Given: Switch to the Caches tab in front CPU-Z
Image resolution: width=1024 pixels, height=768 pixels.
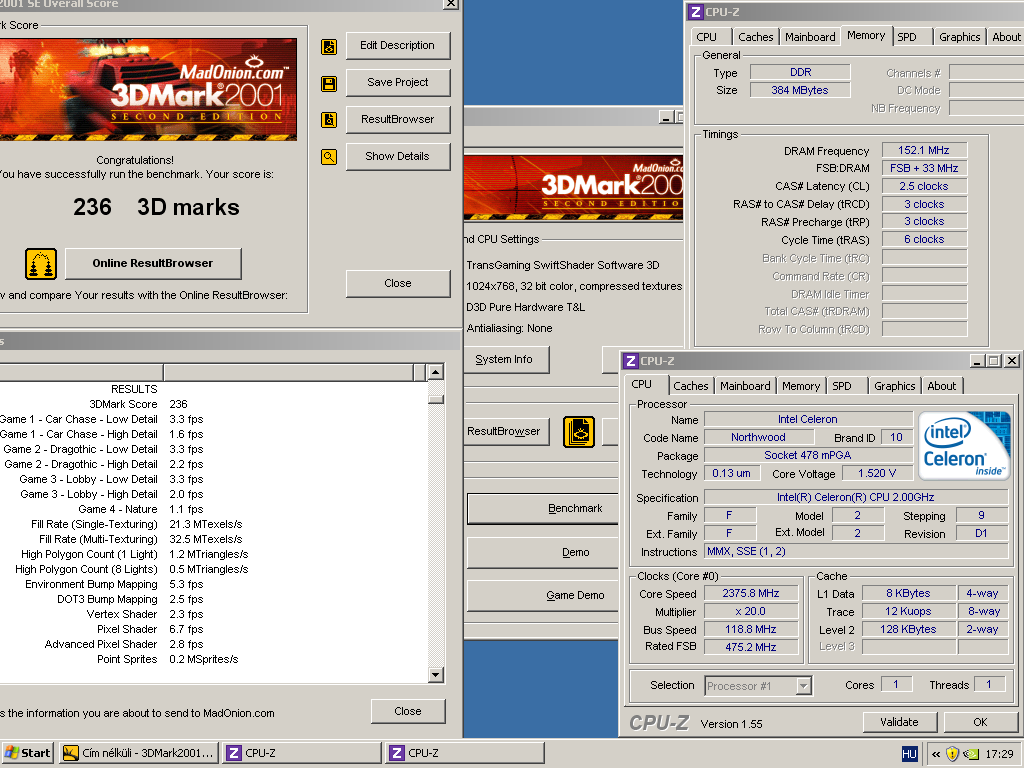Looking at the screenshot, I should coord(690,386).
